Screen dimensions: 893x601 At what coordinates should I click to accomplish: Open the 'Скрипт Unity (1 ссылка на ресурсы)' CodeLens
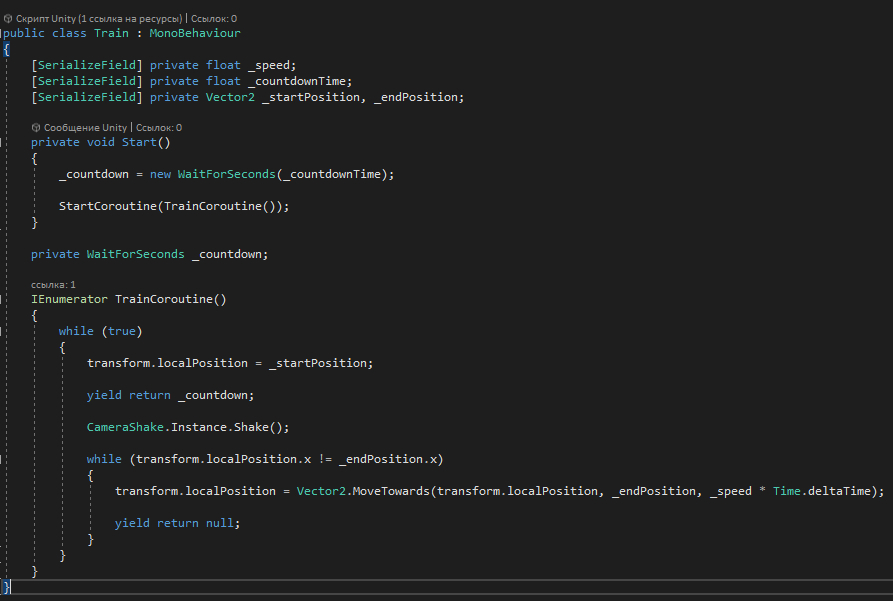pos(98,18)
